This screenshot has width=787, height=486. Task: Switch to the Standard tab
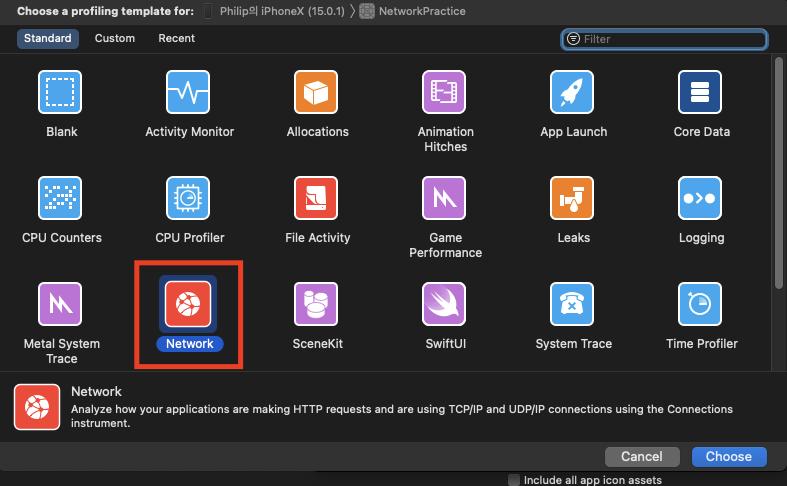(48, 38)
